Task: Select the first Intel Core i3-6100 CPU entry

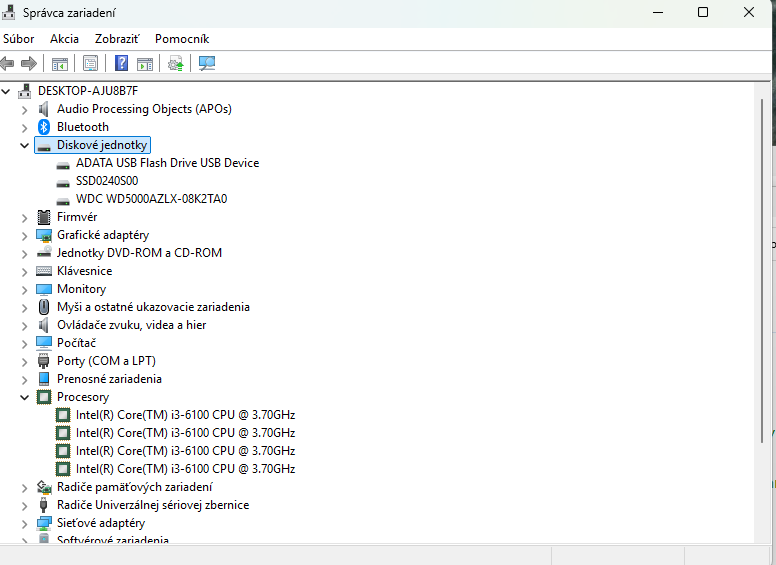Action: coord(185,415)
